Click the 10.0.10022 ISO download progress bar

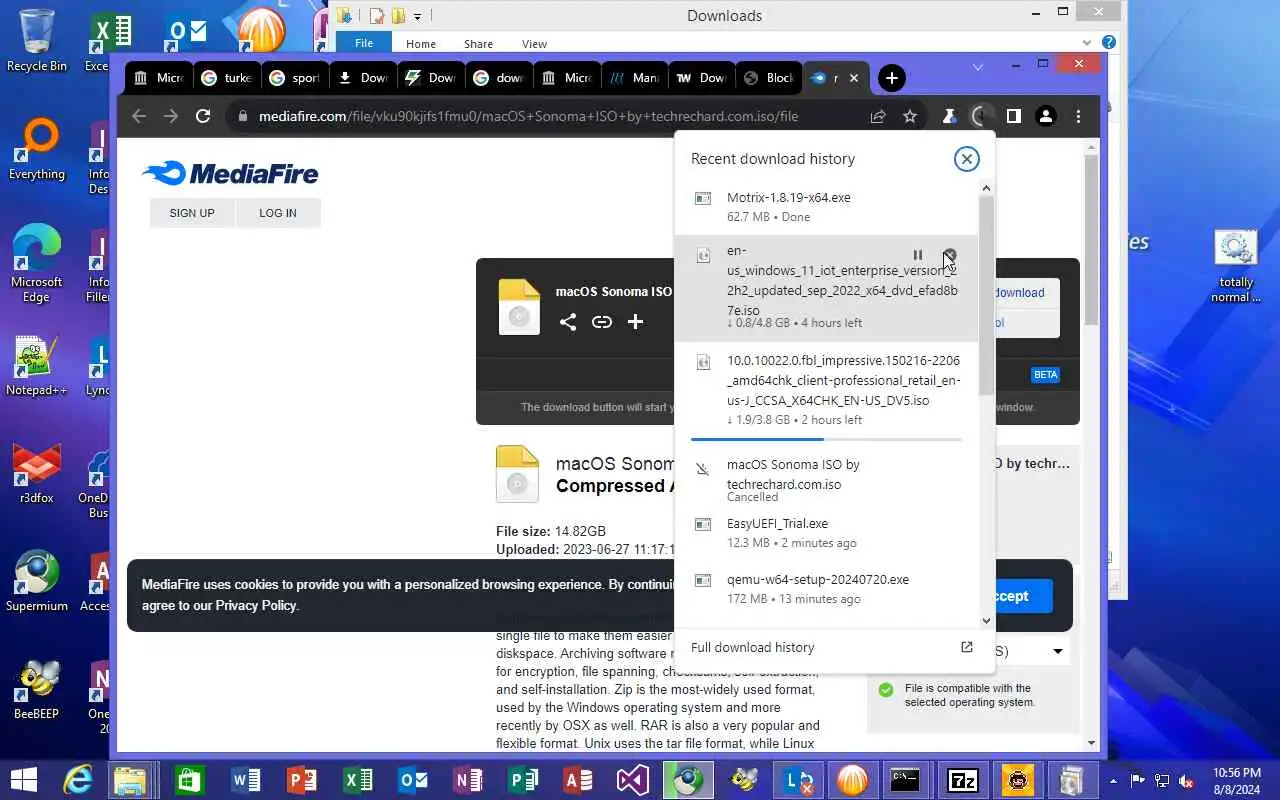826,439
